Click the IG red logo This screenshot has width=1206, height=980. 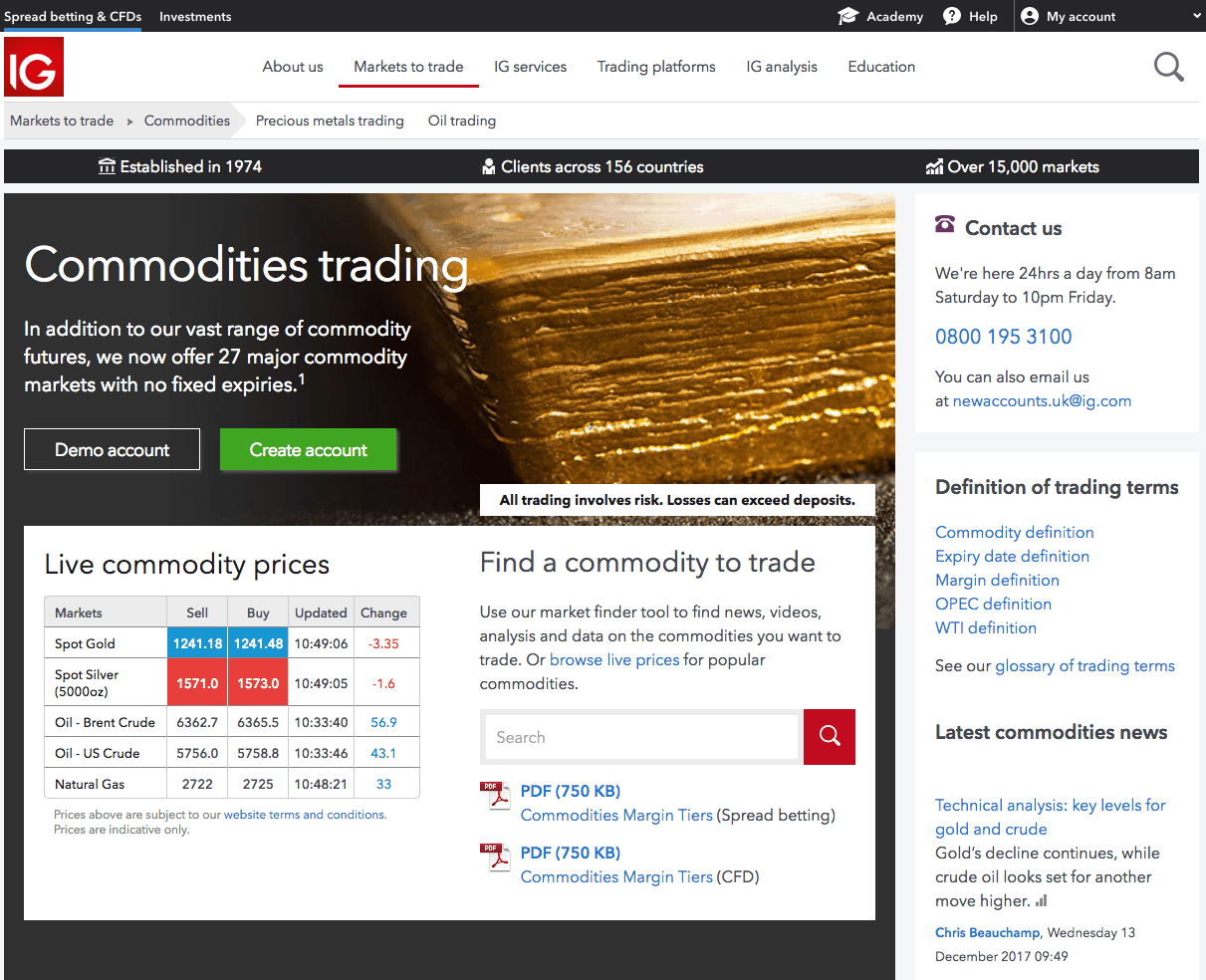34,67
